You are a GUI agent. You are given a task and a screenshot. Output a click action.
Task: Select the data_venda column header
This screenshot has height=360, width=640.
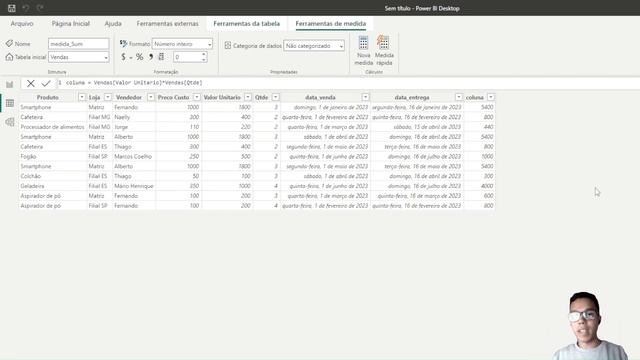[x=320, y=98]
